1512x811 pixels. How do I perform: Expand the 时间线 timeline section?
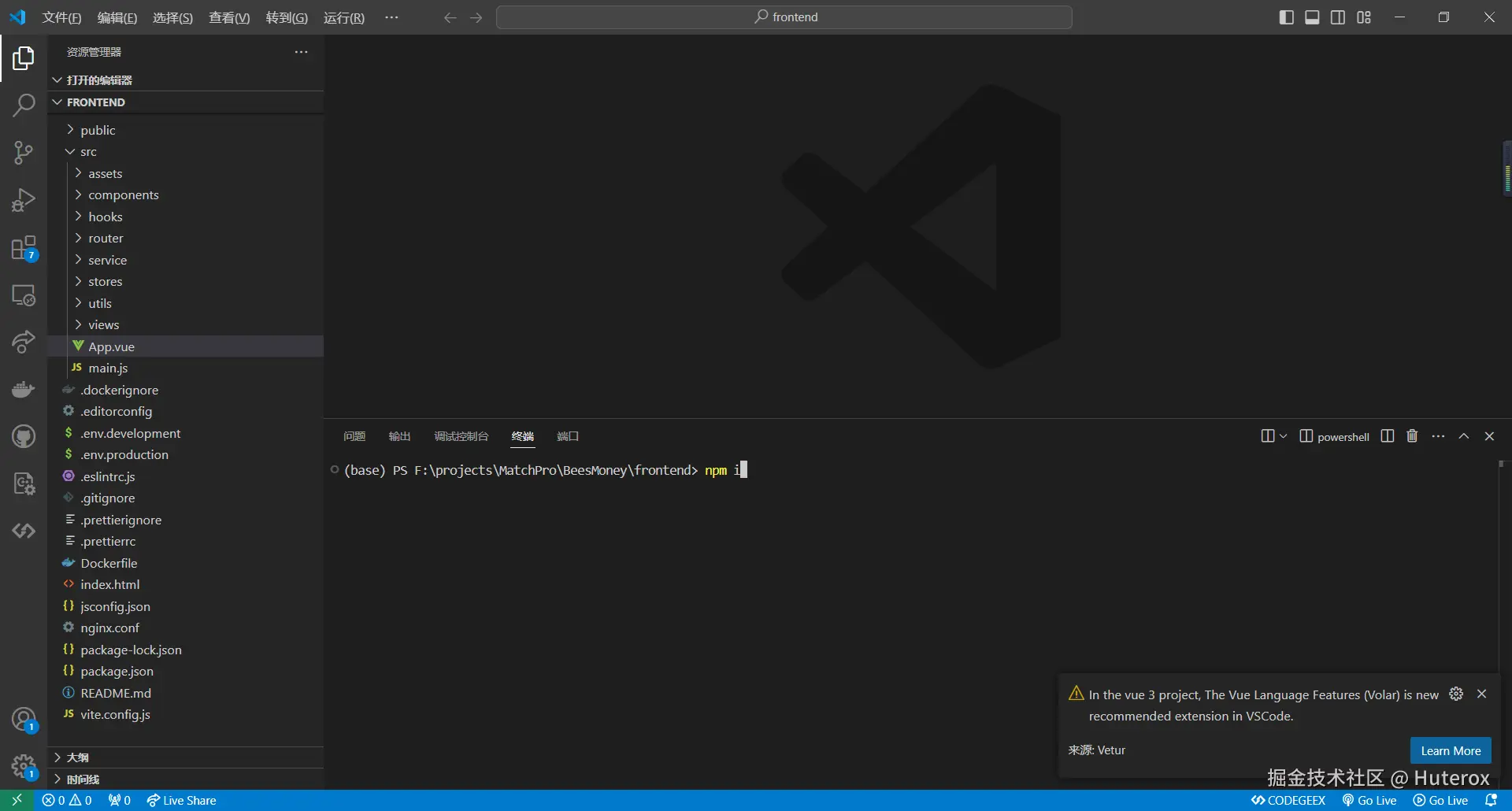(x=186, y=780)
